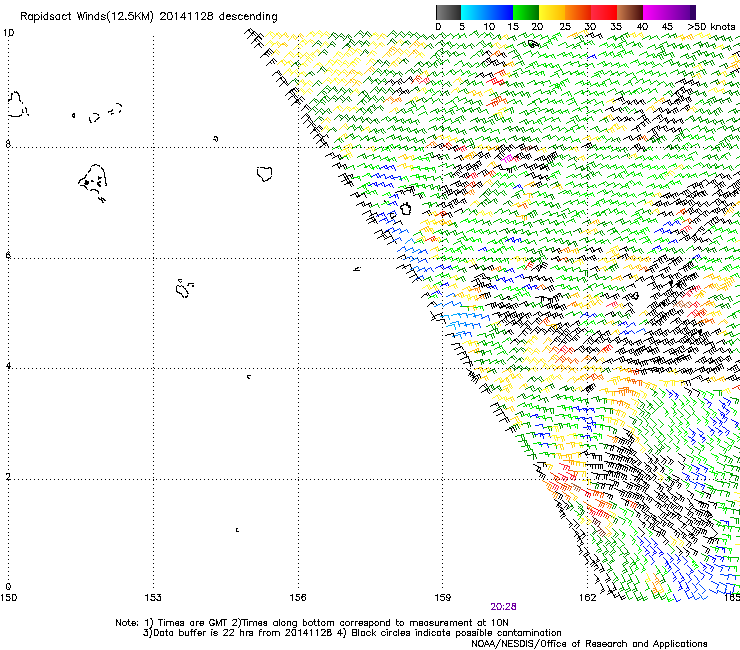This screenshot has width=740, height=650.
Task: Click the '6' latitude axis label
Action: click(x=8, y=255)
